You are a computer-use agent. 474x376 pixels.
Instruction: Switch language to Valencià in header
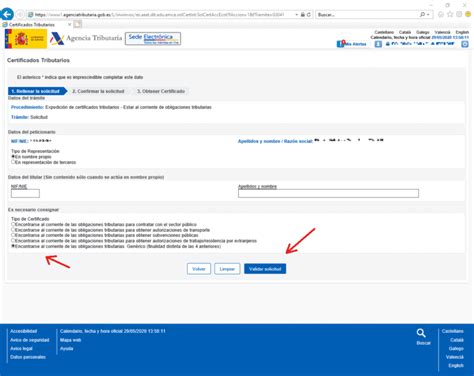(442, 32)
